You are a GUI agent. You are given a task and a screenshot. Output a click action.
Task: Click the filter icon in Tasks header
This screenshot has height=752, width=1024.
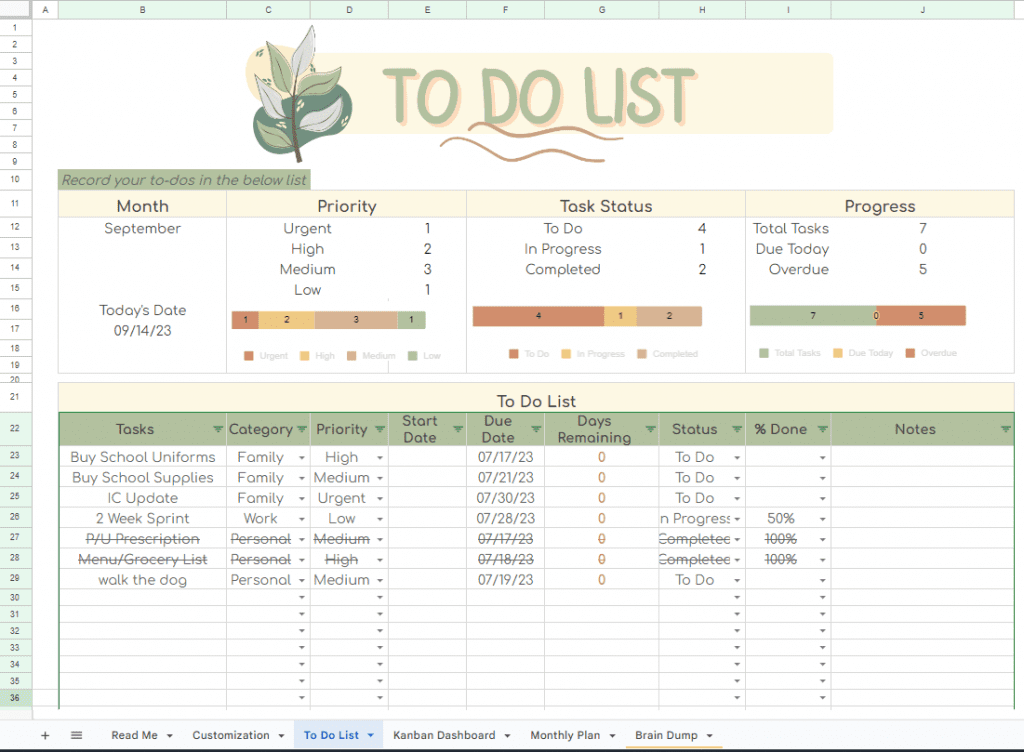point(217,430)
